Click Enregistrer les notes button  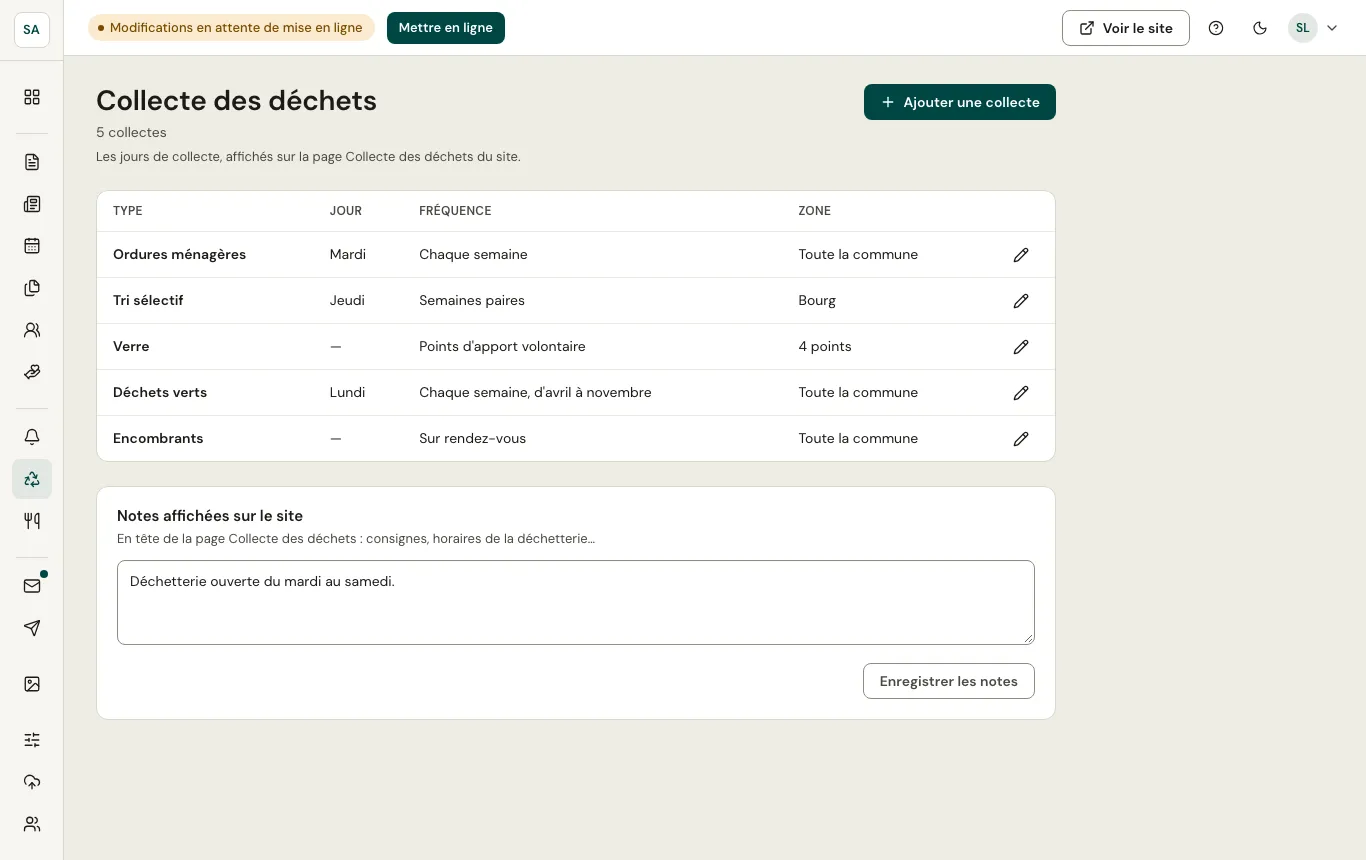(x=949, y=681)
